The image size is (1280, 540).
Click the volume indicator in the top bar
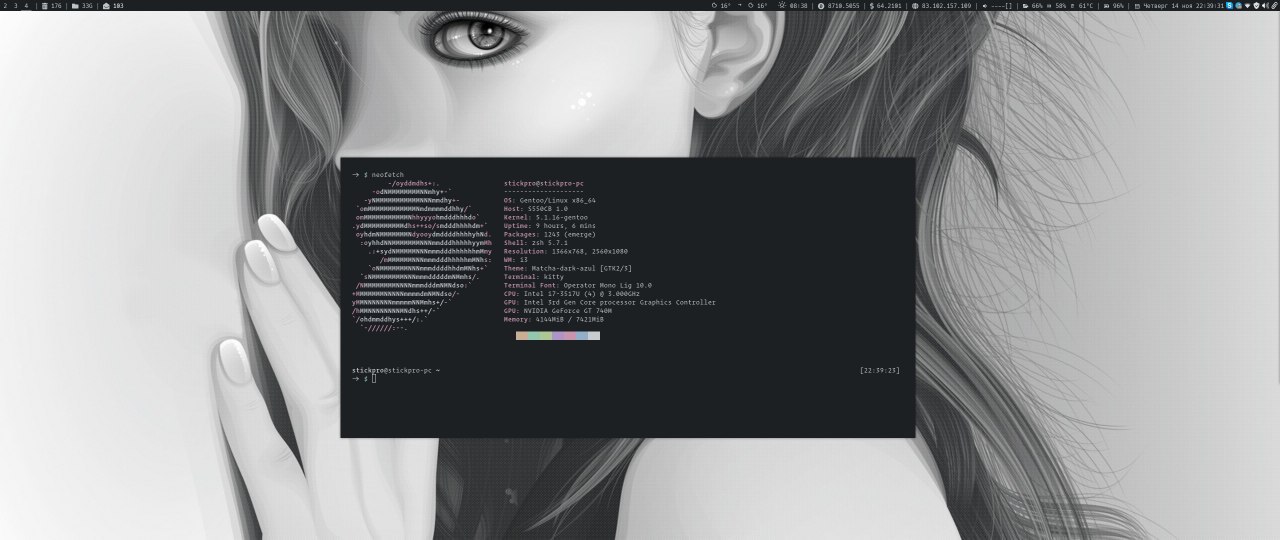997,5
